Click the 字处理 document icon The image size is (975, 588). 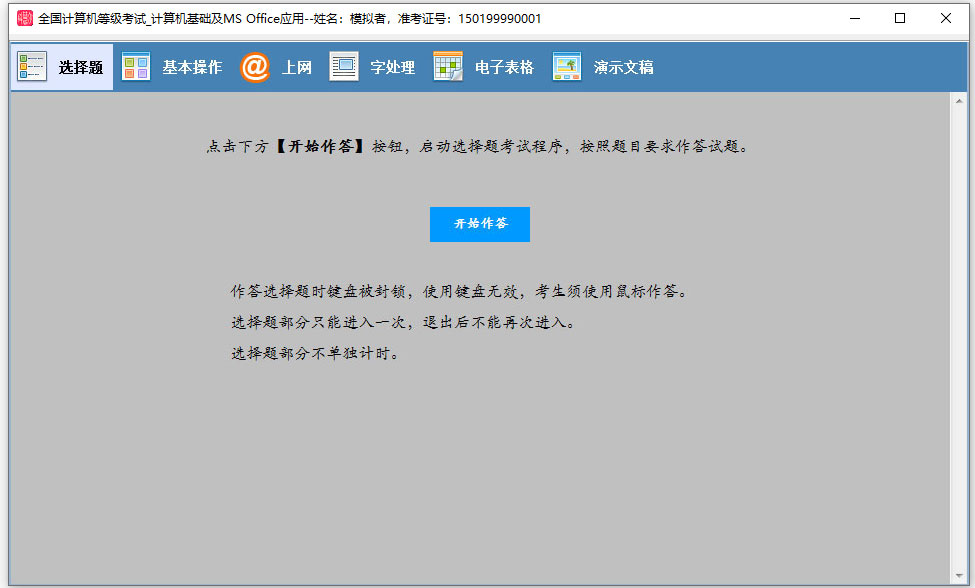click(x=344, y=67)
